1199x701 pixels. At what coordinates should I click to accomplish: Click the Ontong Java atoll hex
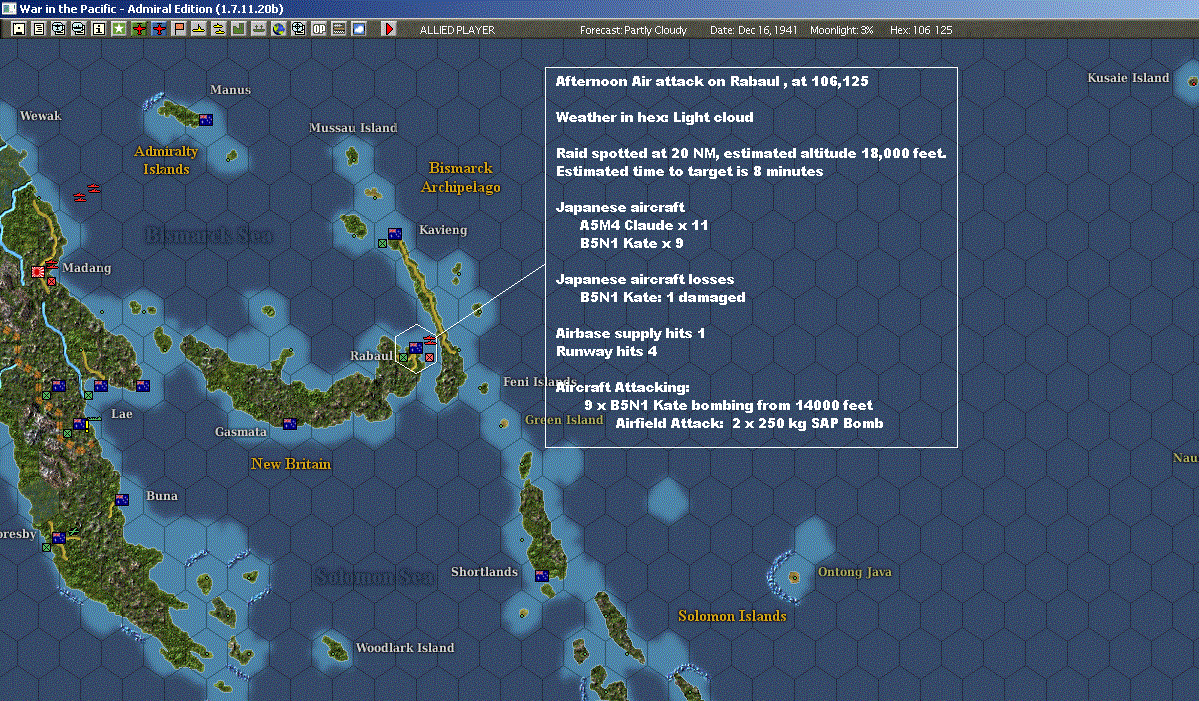click(794, 577)
